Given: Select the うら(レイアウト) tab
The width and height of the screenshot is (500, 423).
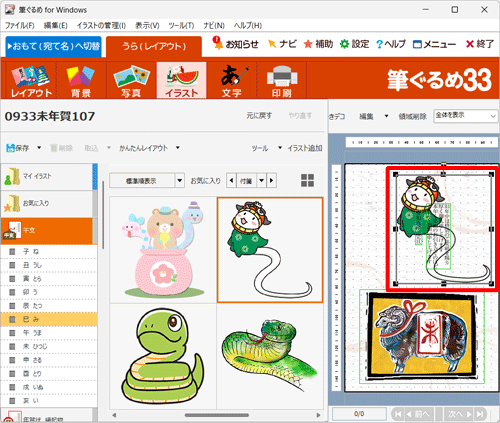Looking at the screenshot, I should tap(154, 46).
